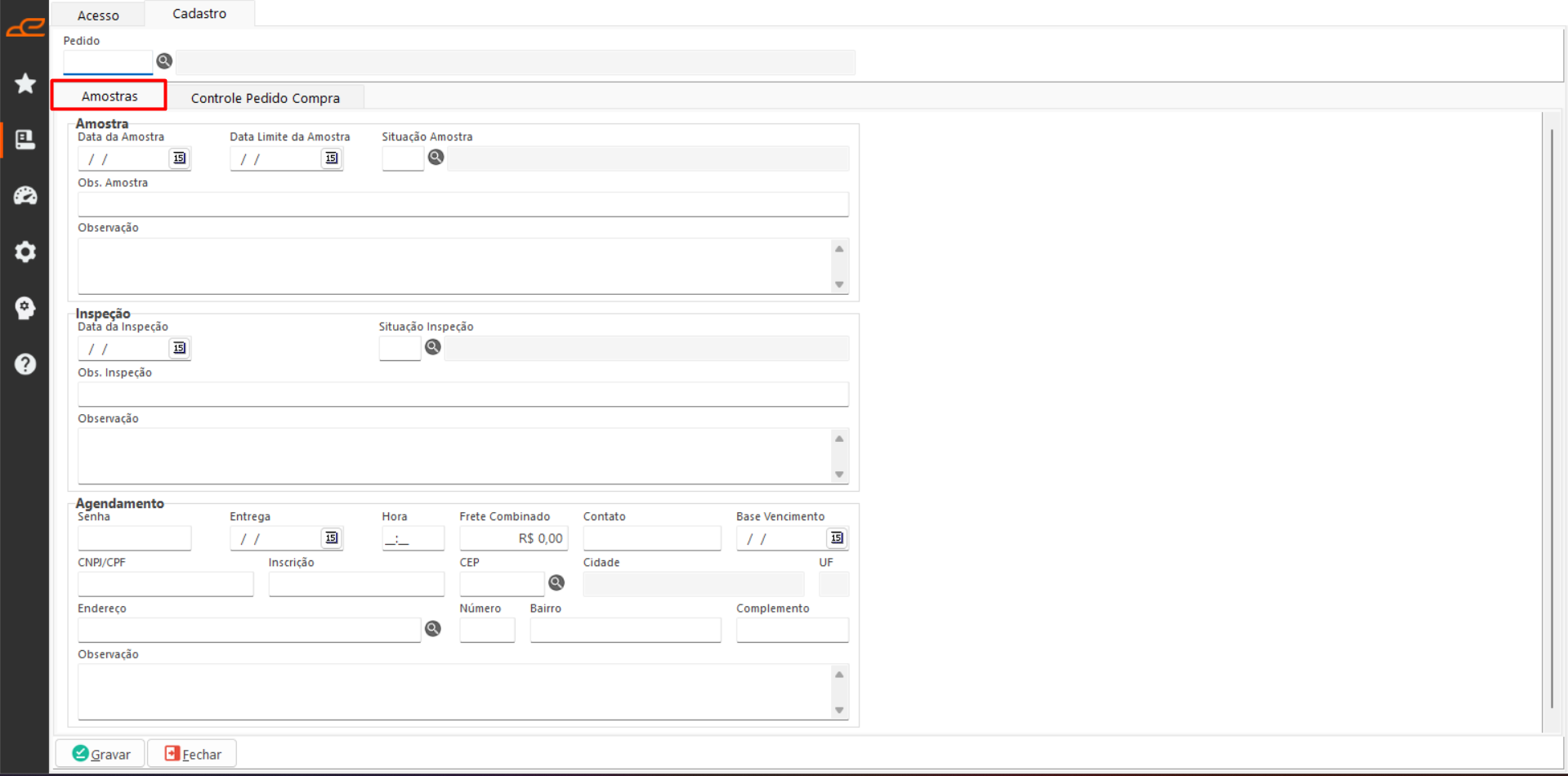Select the Acesso tab
The width and height of the screenshot is (1568, 776).
point(98,16)
